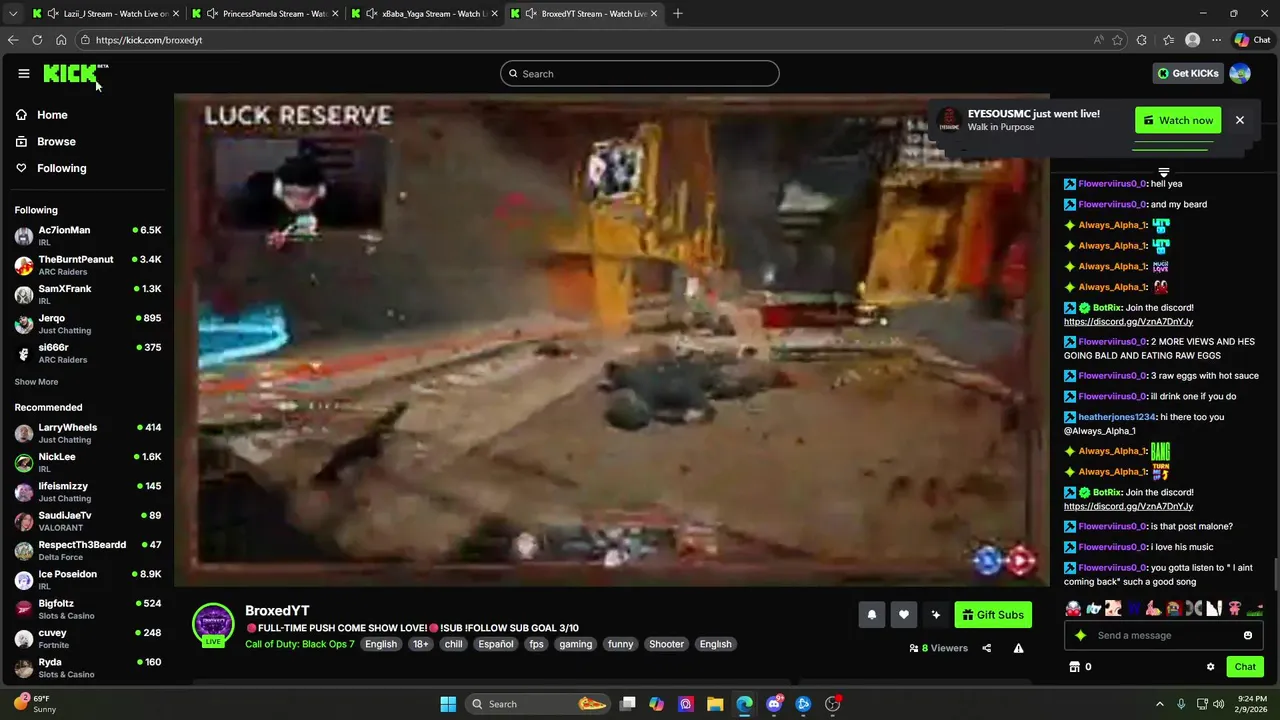Open the emoji picker in message box

click(x=1247, y=635)
